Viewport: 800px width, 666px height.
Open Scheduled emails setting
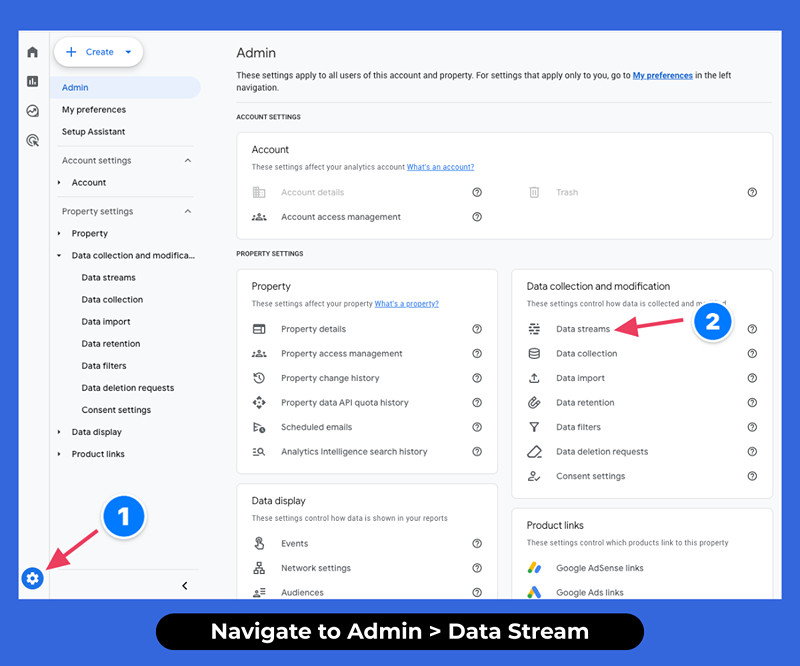tap(316, 427)
